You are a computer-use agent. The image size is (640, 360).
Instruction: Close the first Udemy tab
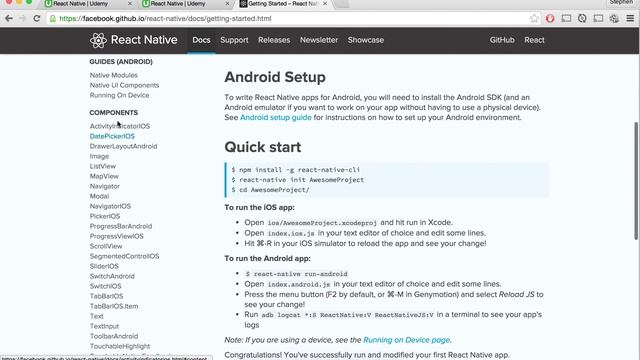pyautogui.click(x=130, y=4)
